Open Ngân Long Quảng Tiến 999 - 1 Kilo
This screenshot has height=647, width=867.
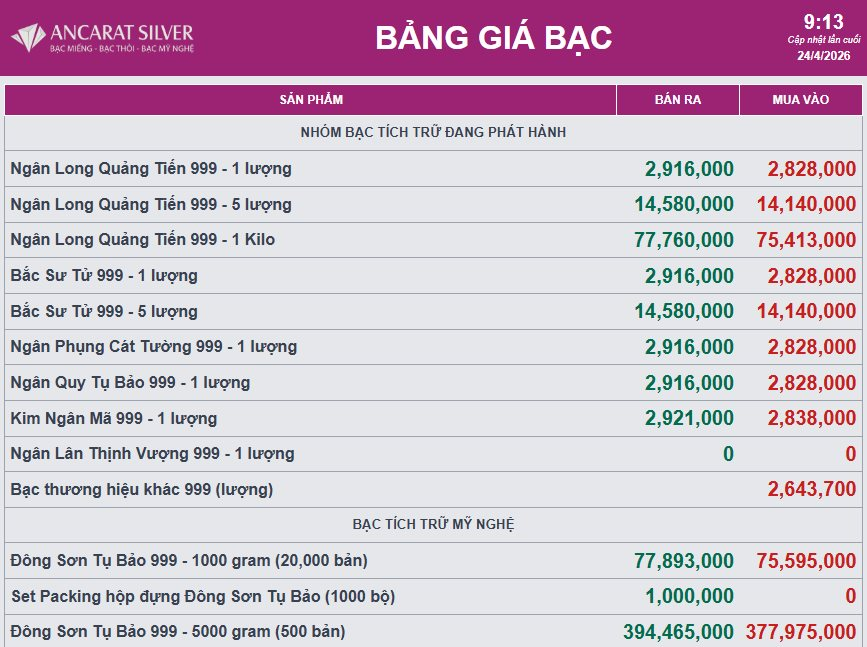pos(142,240)
